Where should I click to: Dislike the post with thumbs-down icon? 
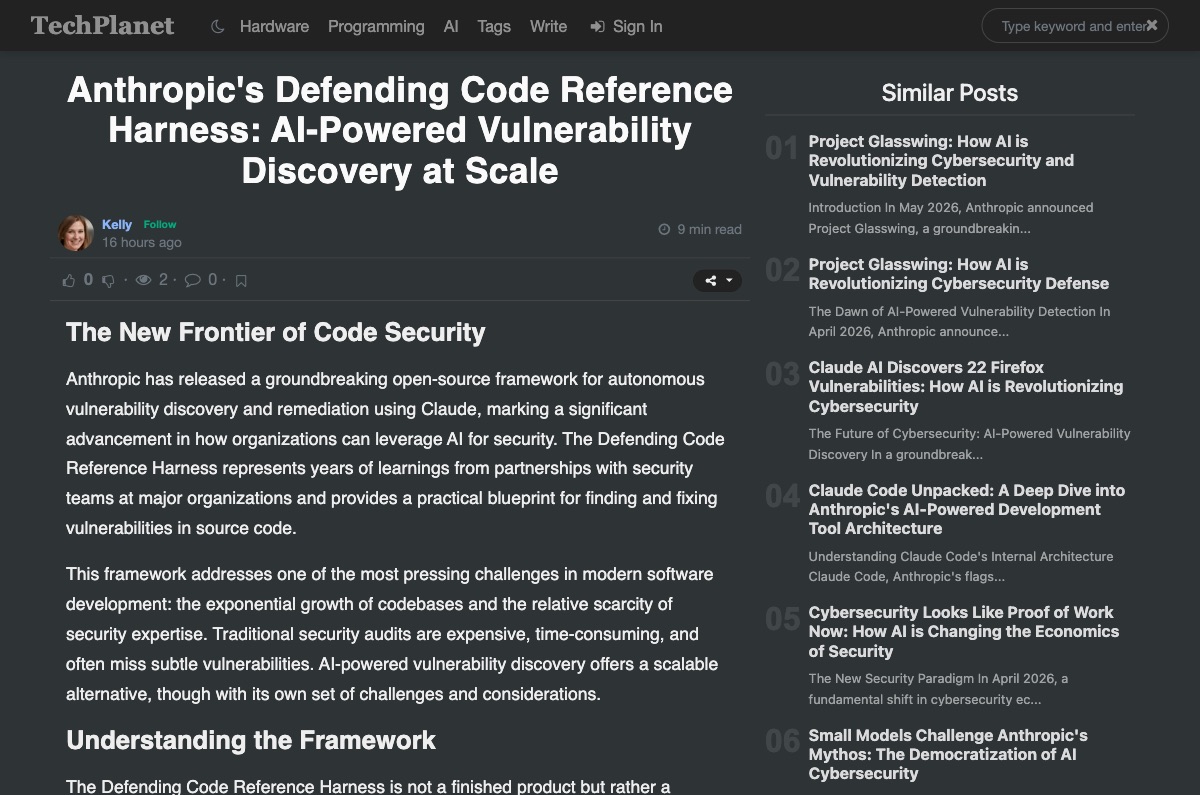click(109, 281)
